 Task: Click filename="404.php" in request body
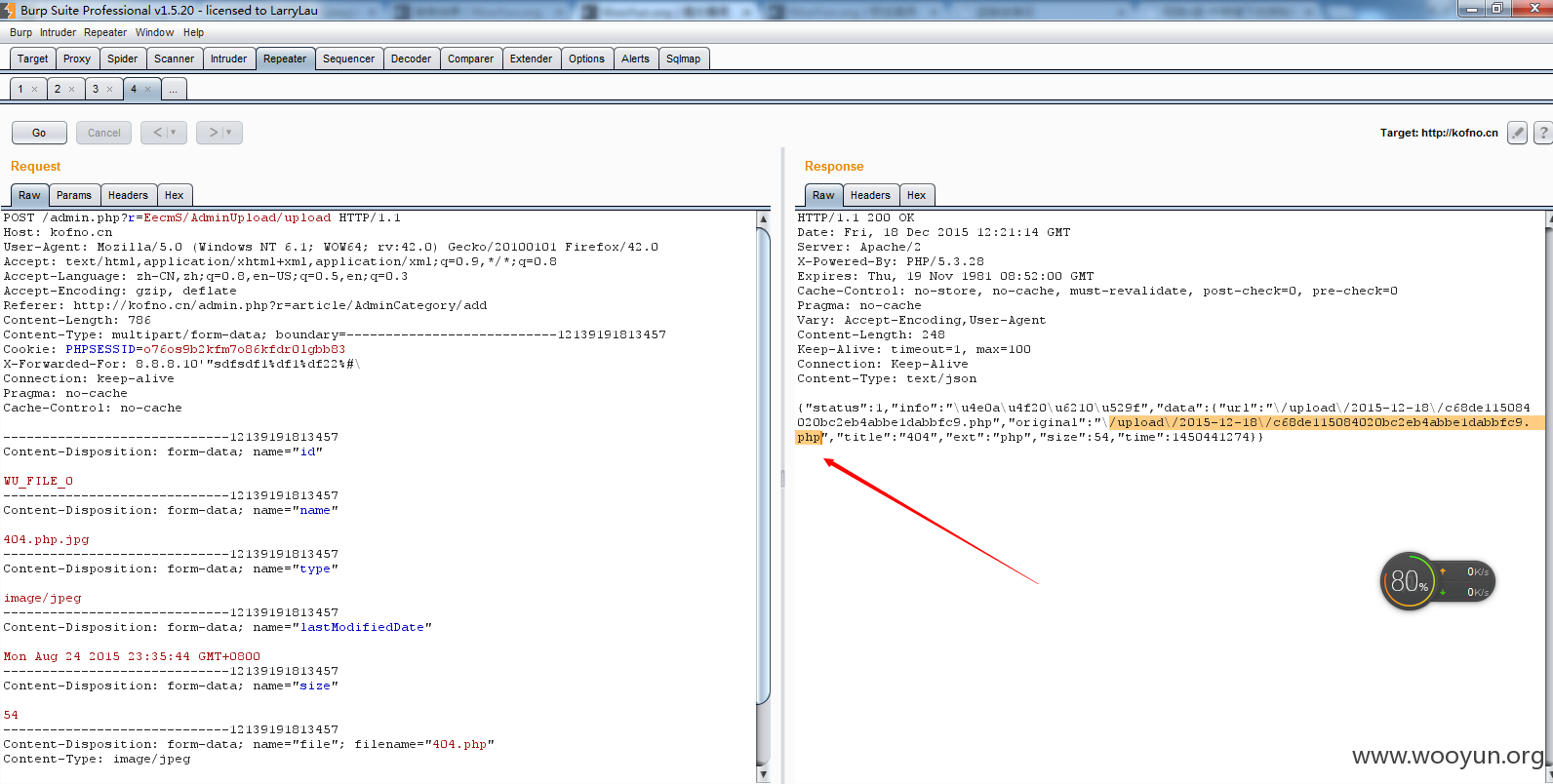pos(424,744)
